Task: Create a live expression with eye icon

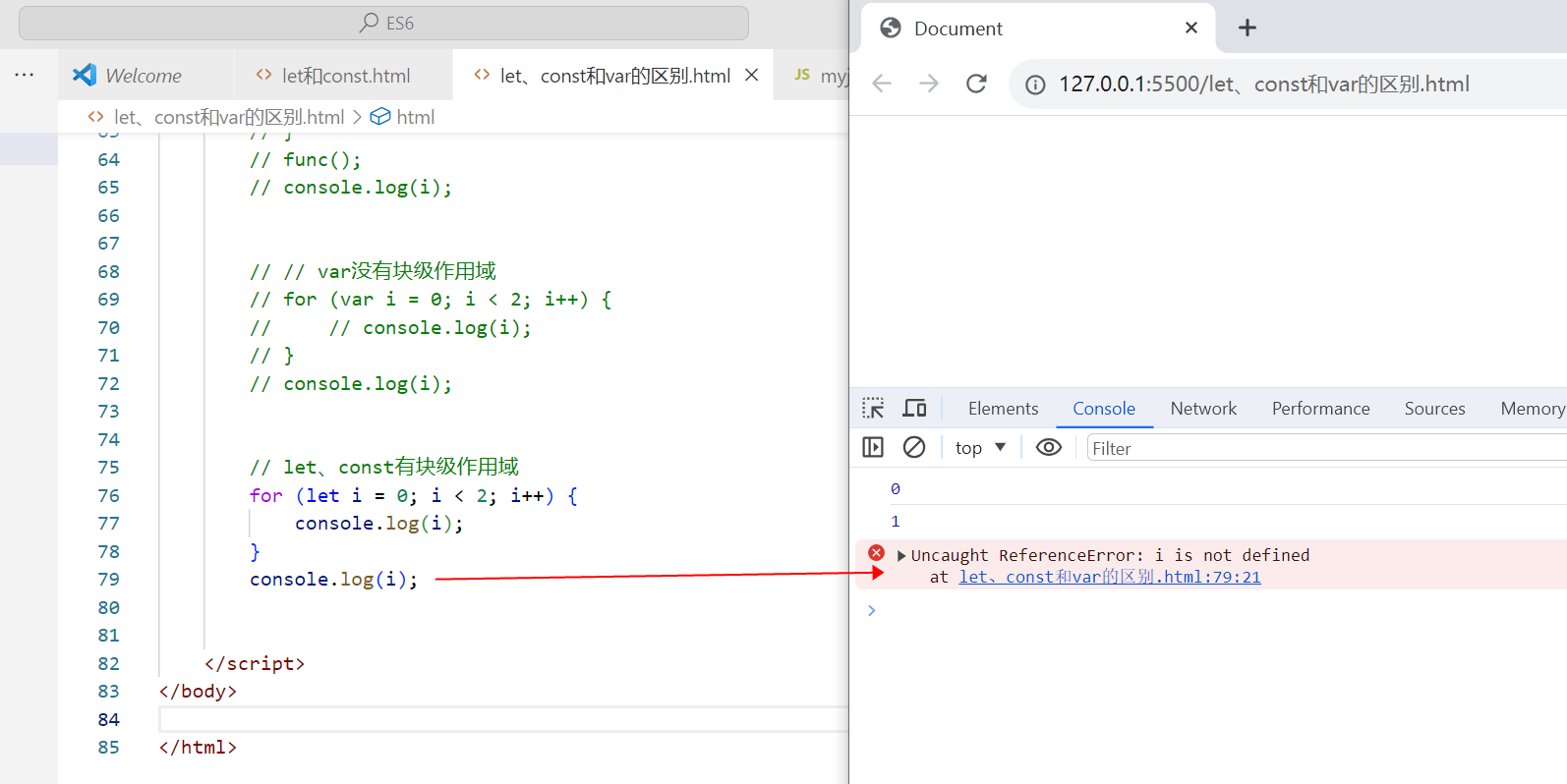Action: point(1049,447)
